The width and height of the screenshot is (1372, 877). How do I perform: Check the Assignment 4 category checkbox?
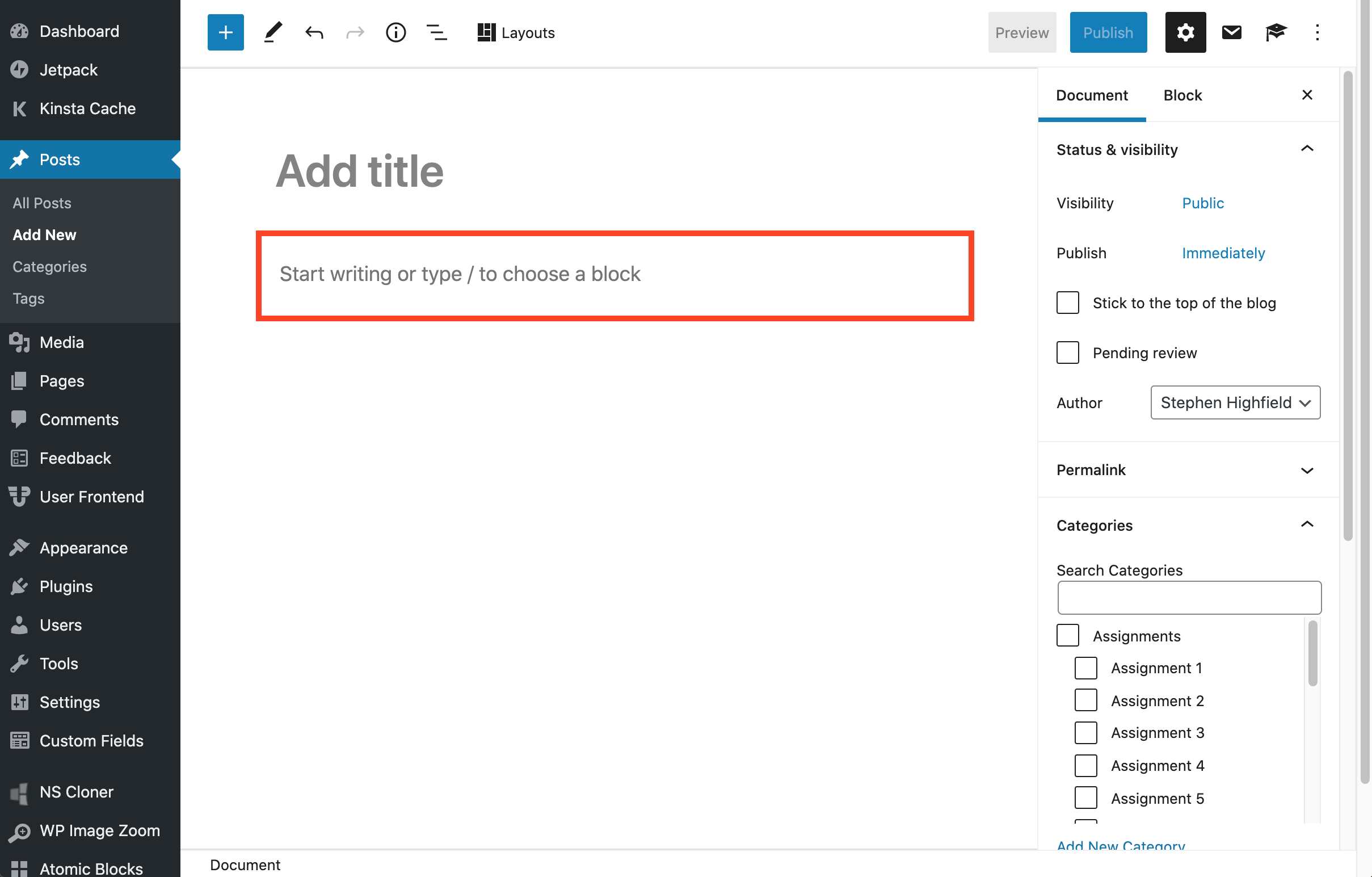[1085, 765]
